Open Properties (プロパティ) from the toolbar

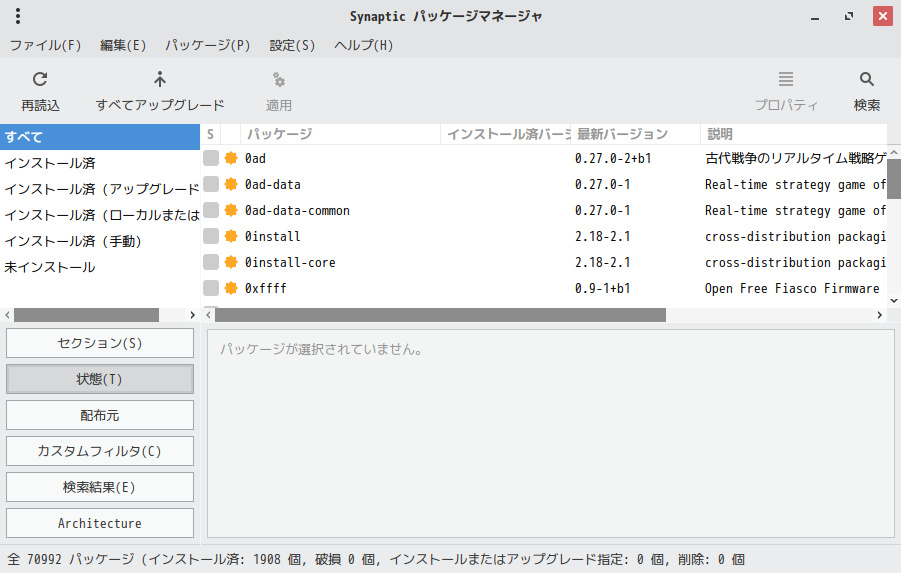[786, 80]
